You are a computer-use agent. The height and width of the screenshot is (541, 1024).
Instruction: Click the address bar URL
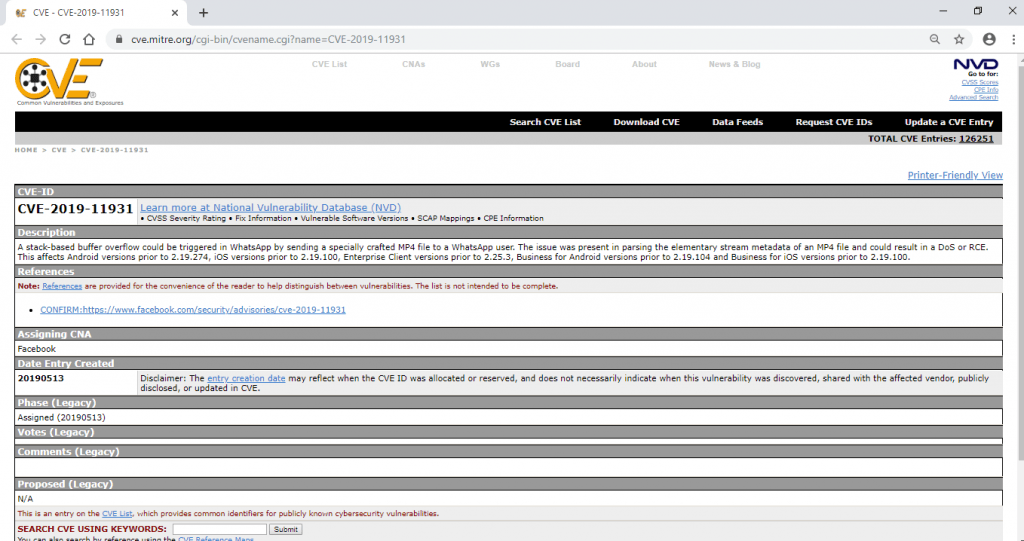tap(268, 39)
